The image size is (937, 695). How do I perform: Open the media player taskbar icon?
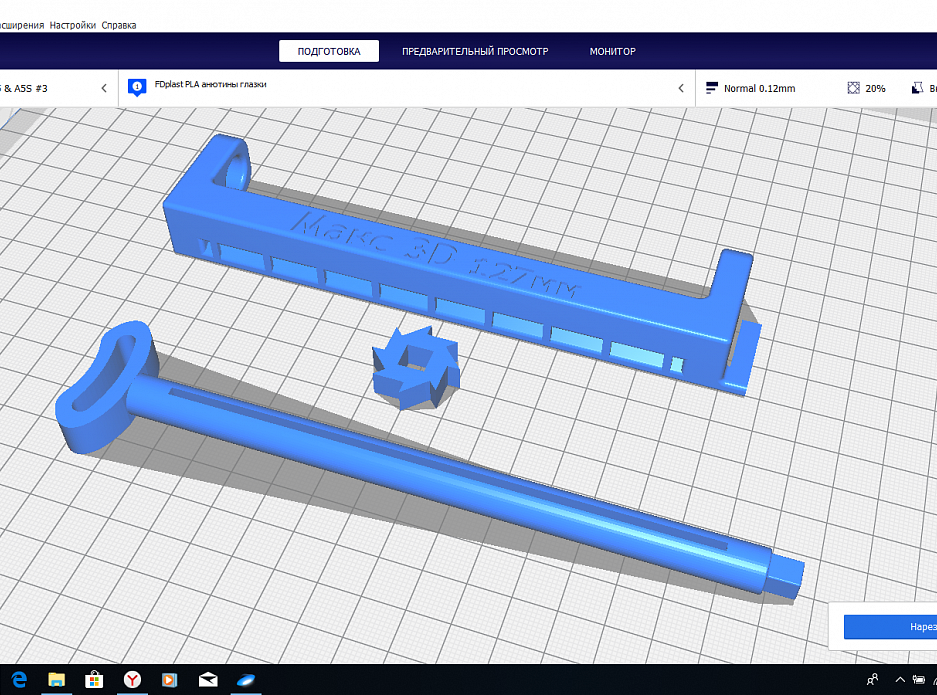(x=170, y=680)
